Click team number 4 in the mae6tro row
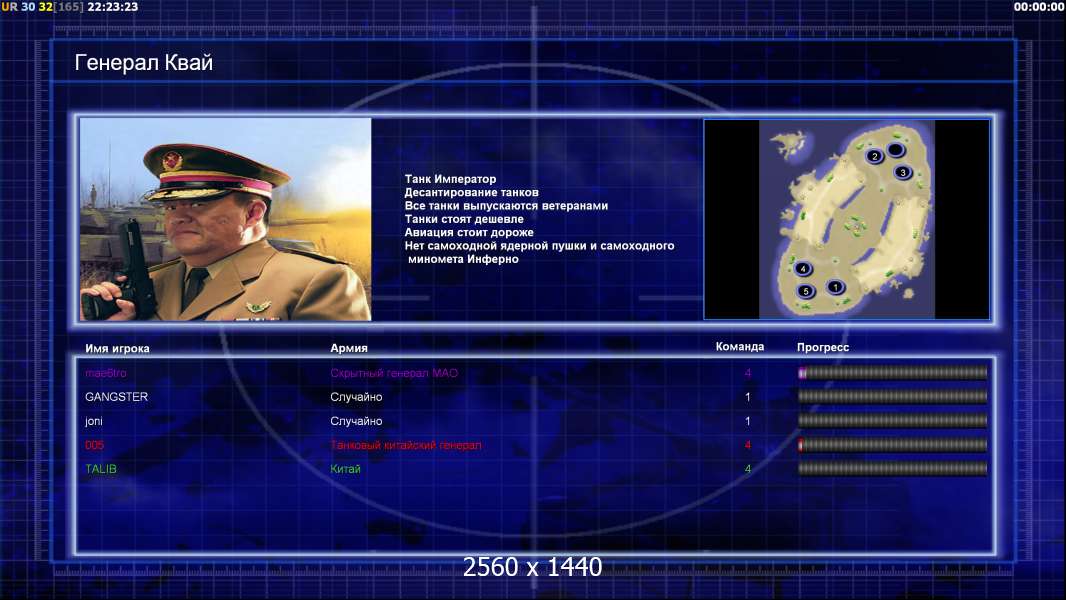 point(748,373)
